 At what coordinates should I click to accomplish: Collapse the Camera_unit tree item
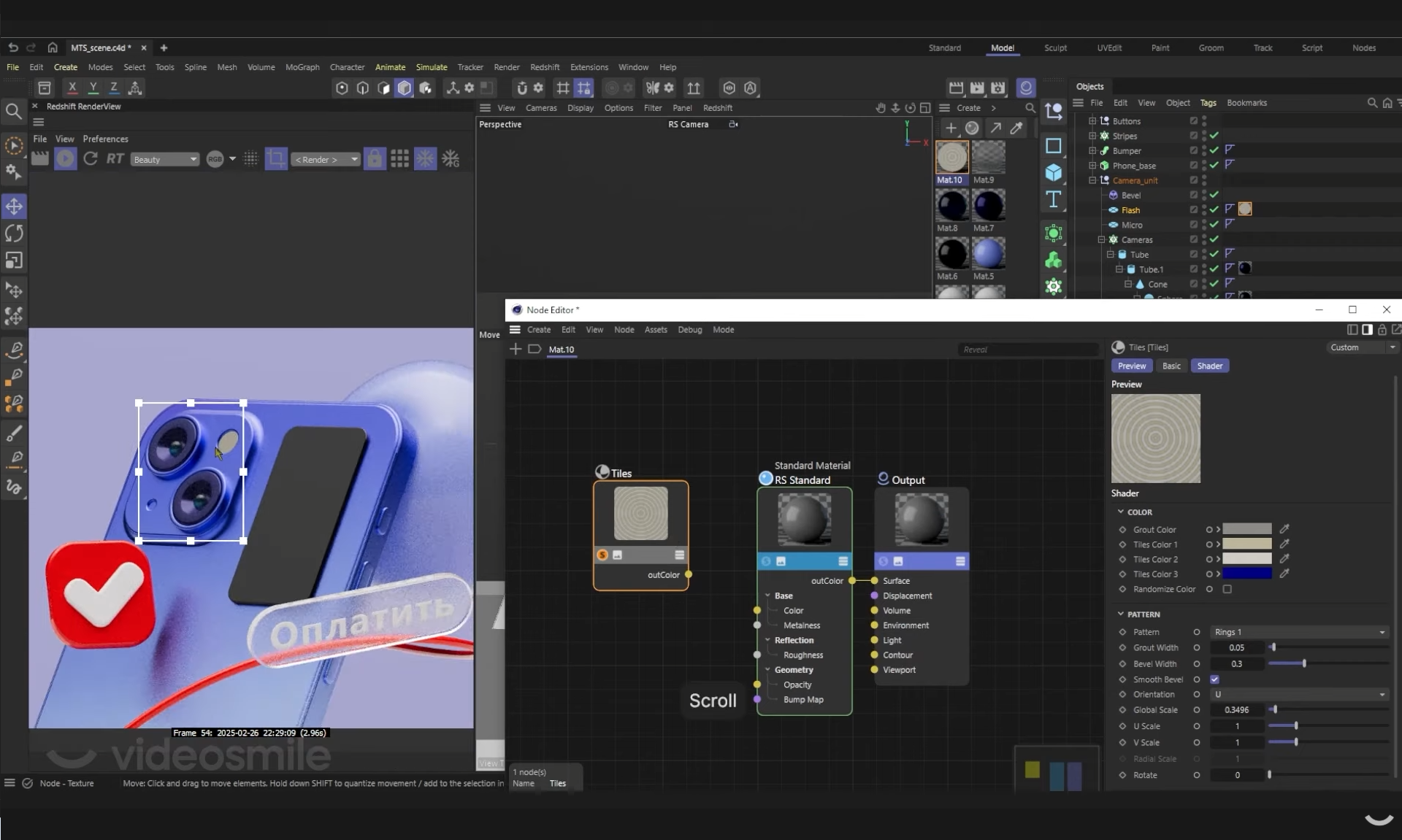[x=1092, y=180]
